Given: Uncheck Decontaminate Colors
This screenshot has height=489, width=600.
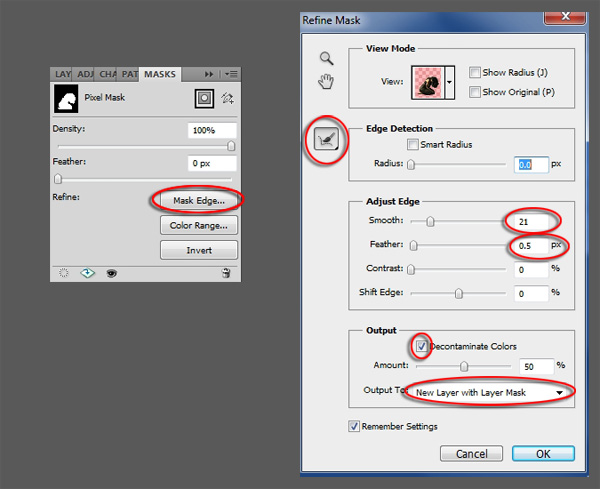Looking at the screenshot, I should (x=420, y=346).
